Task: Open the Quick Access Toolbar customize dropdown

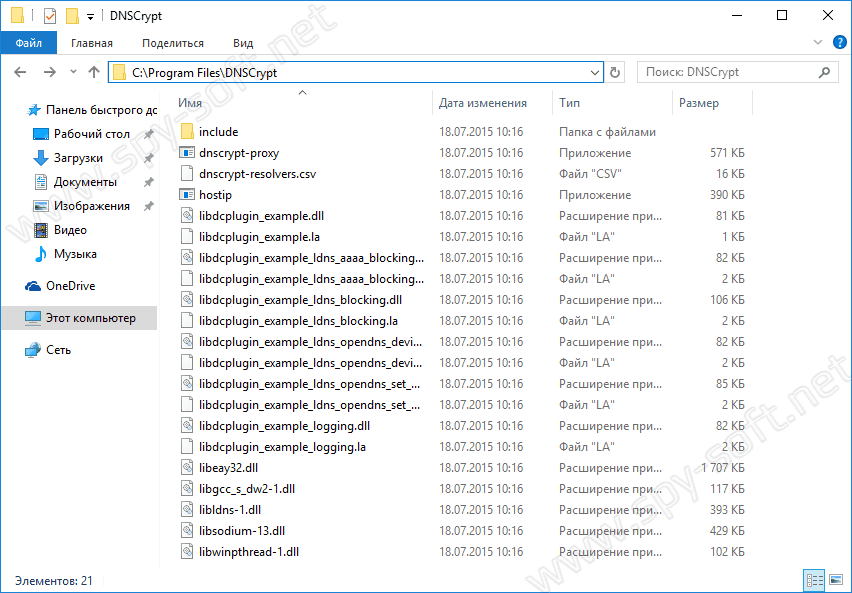Action: 90,17
